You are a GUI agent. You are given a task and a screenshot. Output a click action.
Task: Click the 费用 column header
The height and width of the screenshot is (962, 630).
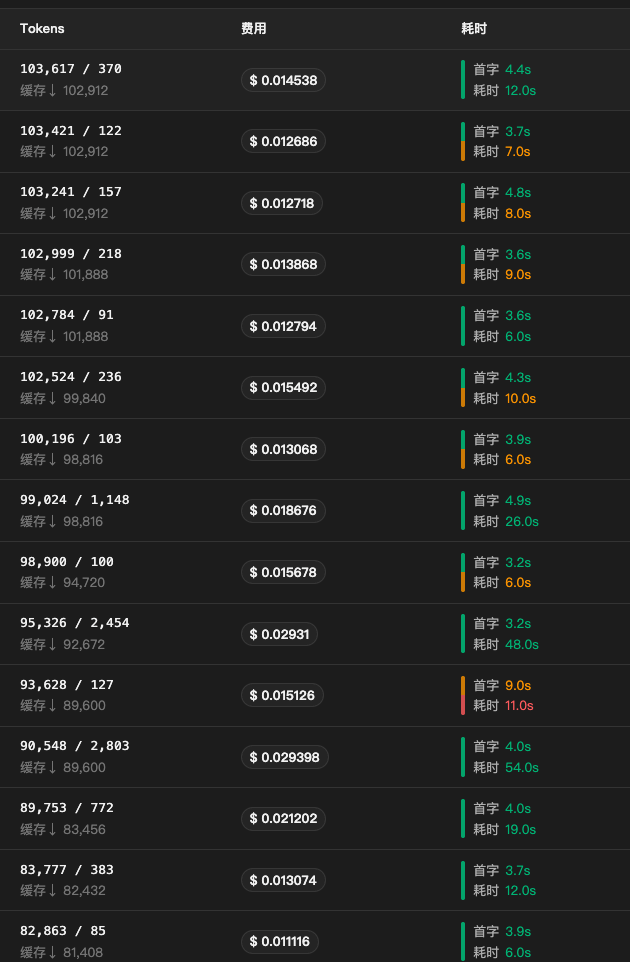(253, 28)
